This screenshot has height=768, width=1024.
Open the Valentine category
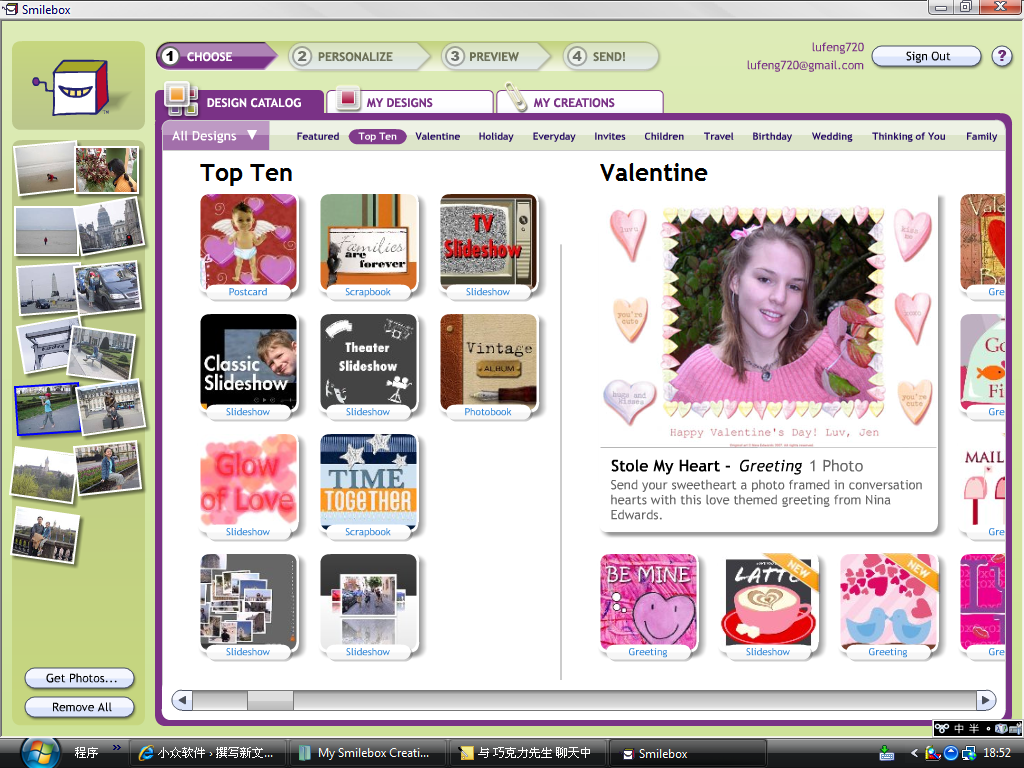[x=438, y=136]
